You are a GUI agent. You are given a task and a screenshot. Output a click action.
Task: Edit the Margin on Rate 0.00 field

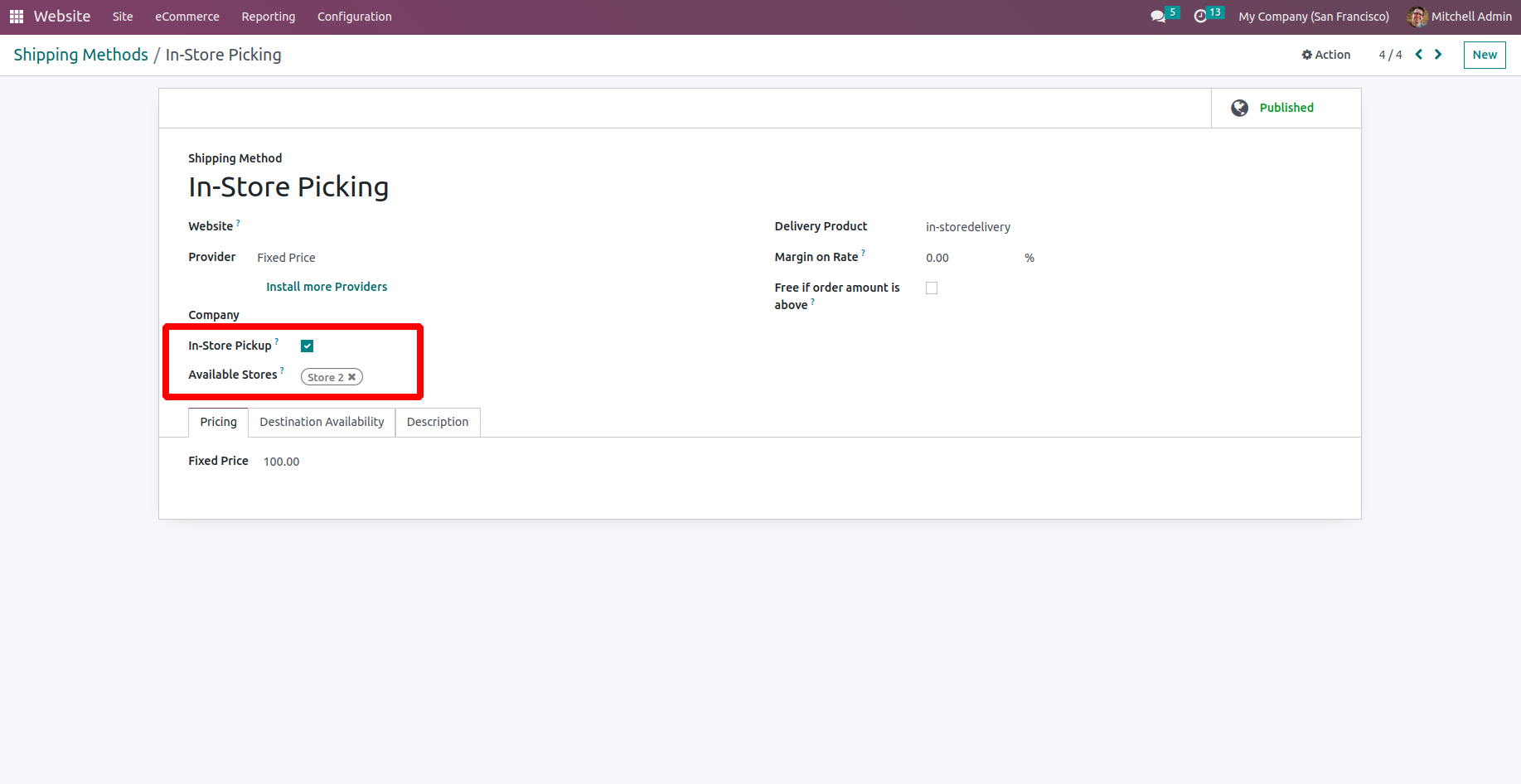coord(937,258)
